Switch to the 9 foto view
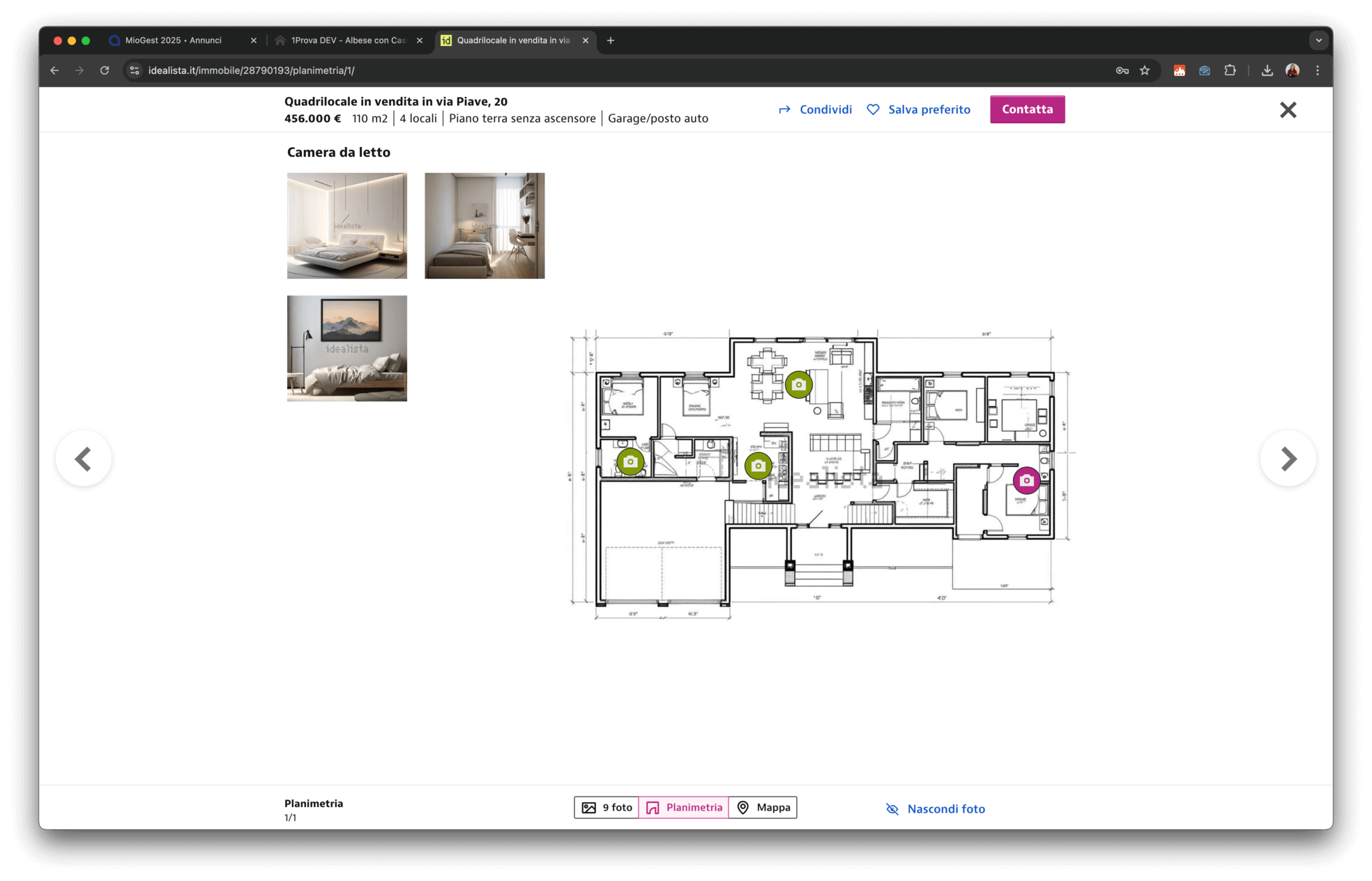Viewport: 1372px width, 881px height. pos(607,807)
